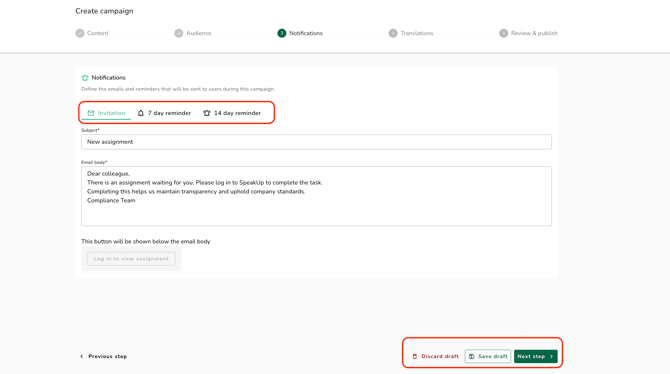Switch to the 7 day reminder tab
The height and width of the screenshot is (374, 670).
click(x=164, y=113)
